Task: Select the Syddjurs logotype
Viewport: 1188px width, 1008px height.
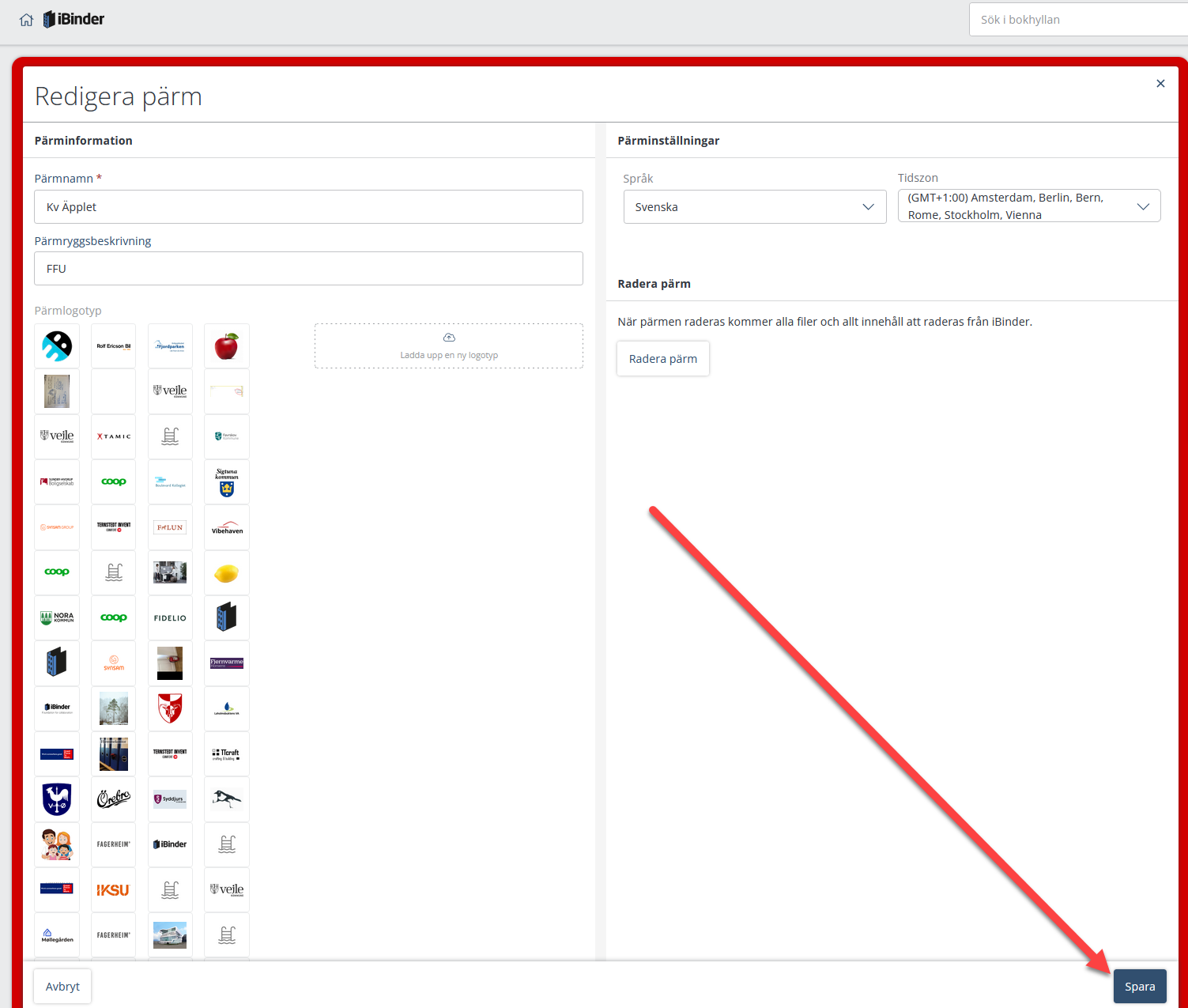Action: click(170, 798)
